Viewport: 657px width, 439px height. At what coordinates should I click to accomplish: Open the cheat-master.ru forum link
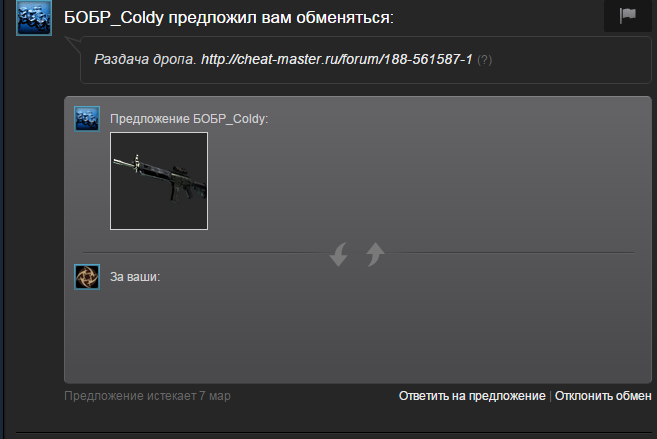pyautogui.click(x=337, y=59)
